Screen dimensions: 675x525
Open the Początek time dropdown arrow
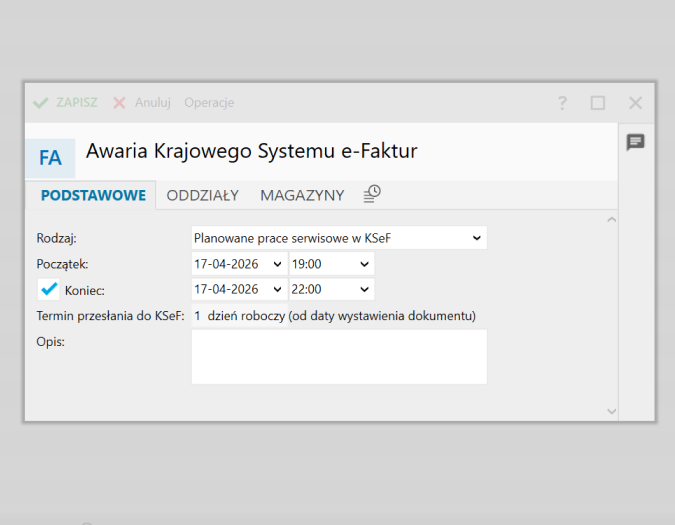365,264
